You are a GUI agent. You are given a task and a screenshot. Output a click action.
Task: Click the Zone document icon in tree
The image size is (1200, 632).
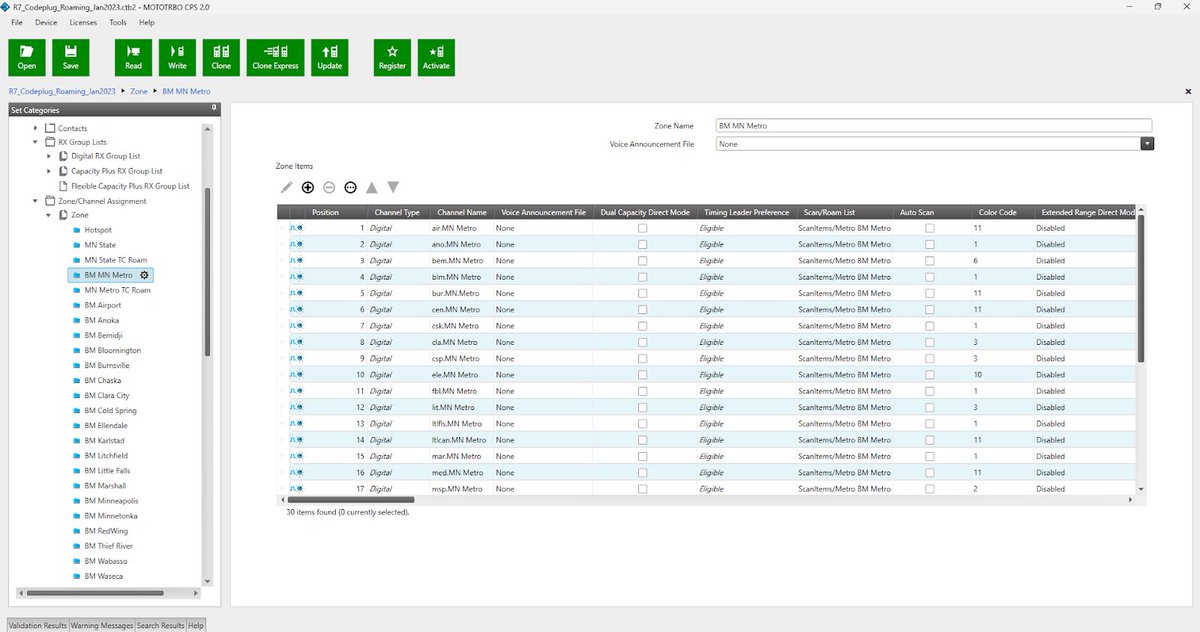pyautogui.click(x=63, y=215)
